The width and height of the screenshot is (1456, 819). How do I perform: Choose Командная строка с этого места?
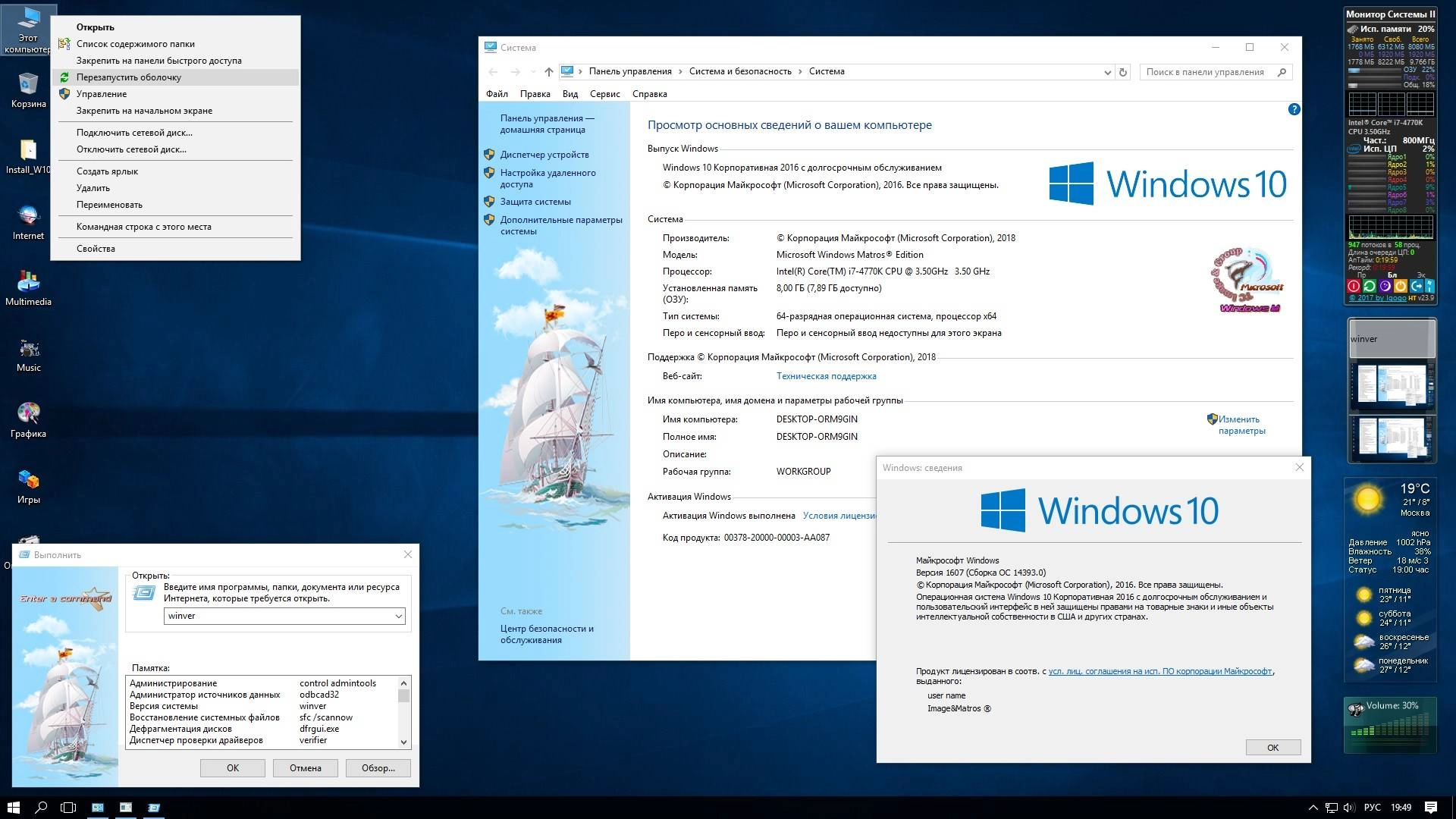[x=175, y=227]
